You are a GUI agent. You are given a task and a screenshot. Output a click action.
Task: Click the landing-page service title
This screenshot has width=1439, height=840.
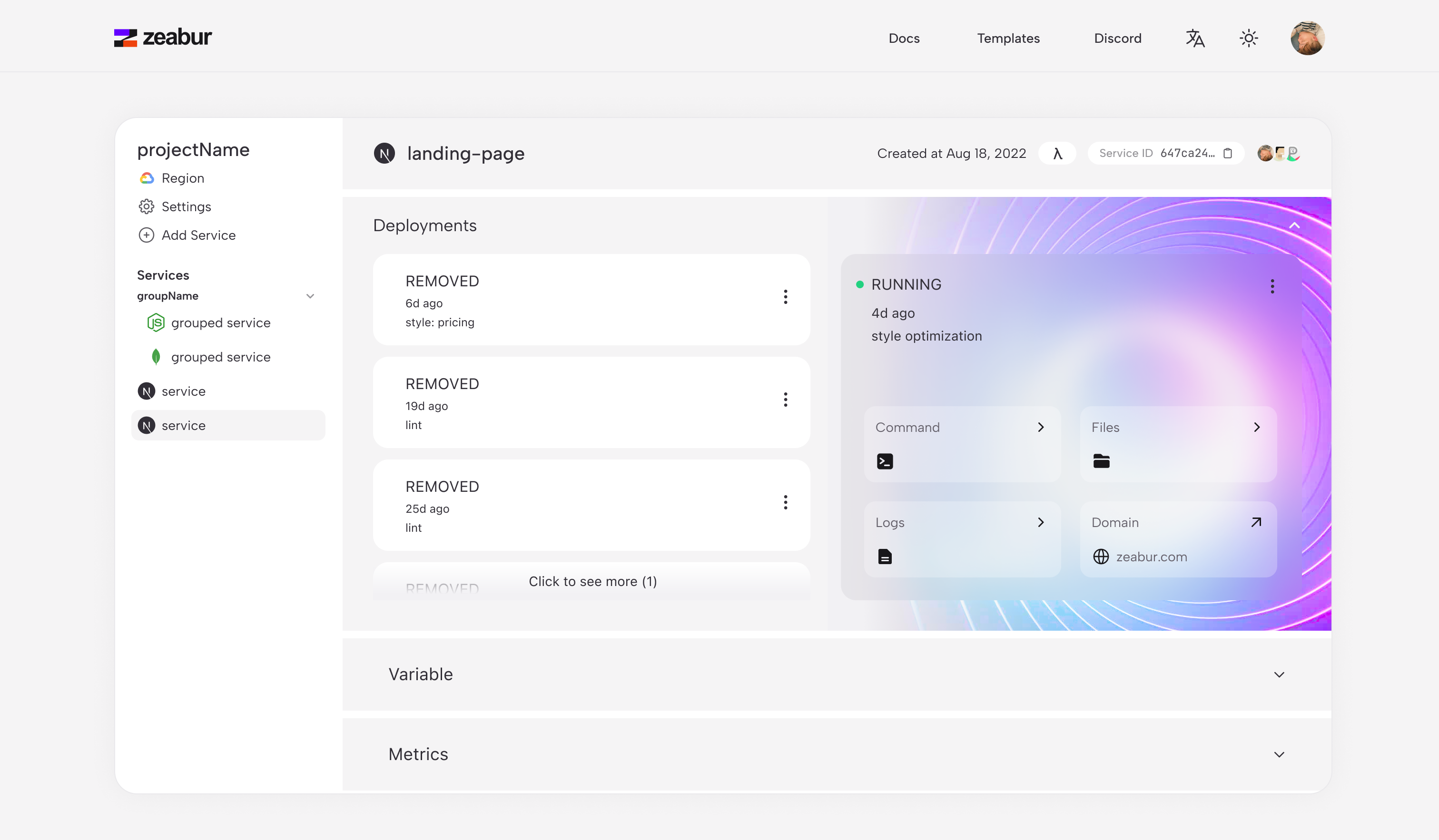pos(466,154)
